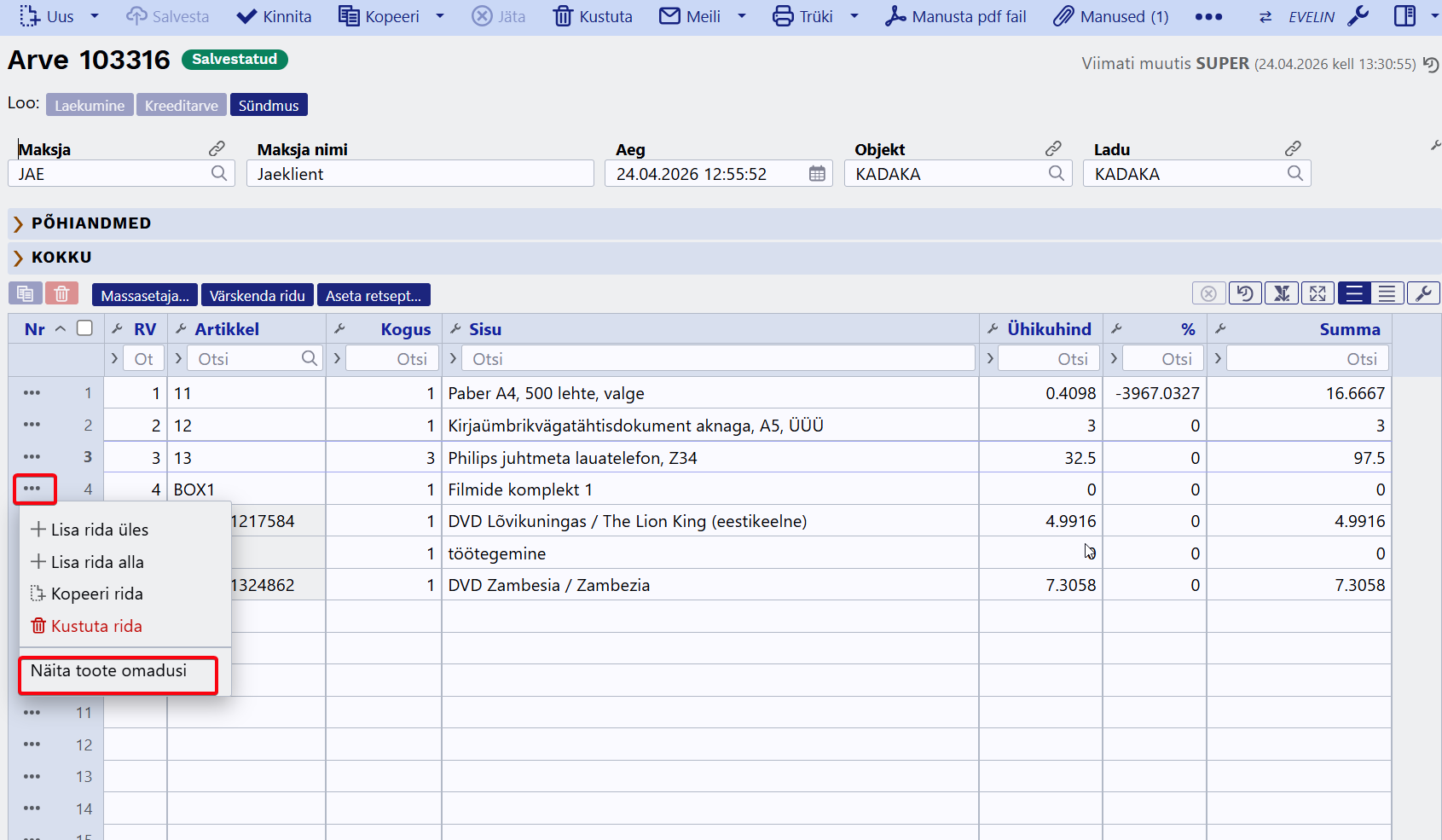The image size is (1442, 840).
Task: Open the table settings wrench icon
Action: [x=1423, y=294]
